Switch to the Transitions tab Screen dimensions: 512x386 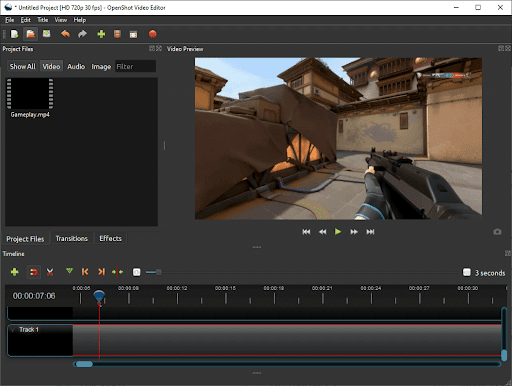coord(72,238)
